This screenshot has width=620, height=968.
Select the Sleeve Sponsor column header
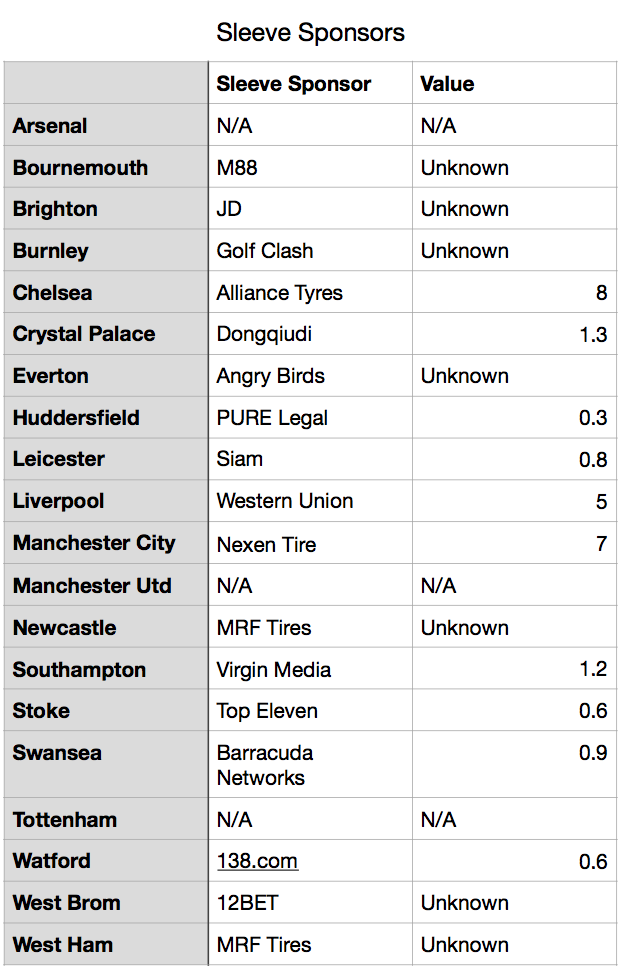pyautogui.click(x=293, y=84)
